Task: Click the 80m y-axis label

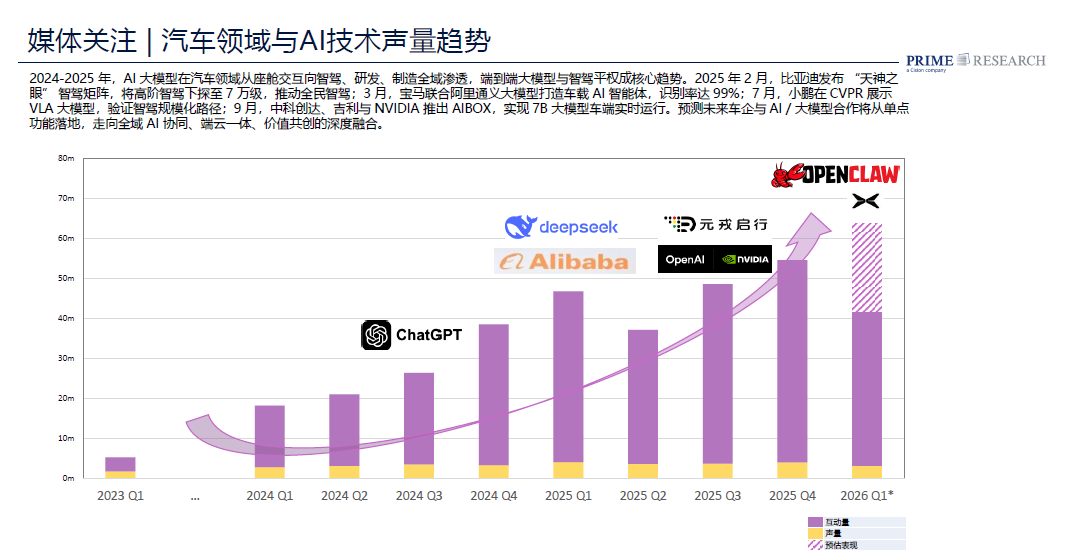Action: (x=66, y=158)
